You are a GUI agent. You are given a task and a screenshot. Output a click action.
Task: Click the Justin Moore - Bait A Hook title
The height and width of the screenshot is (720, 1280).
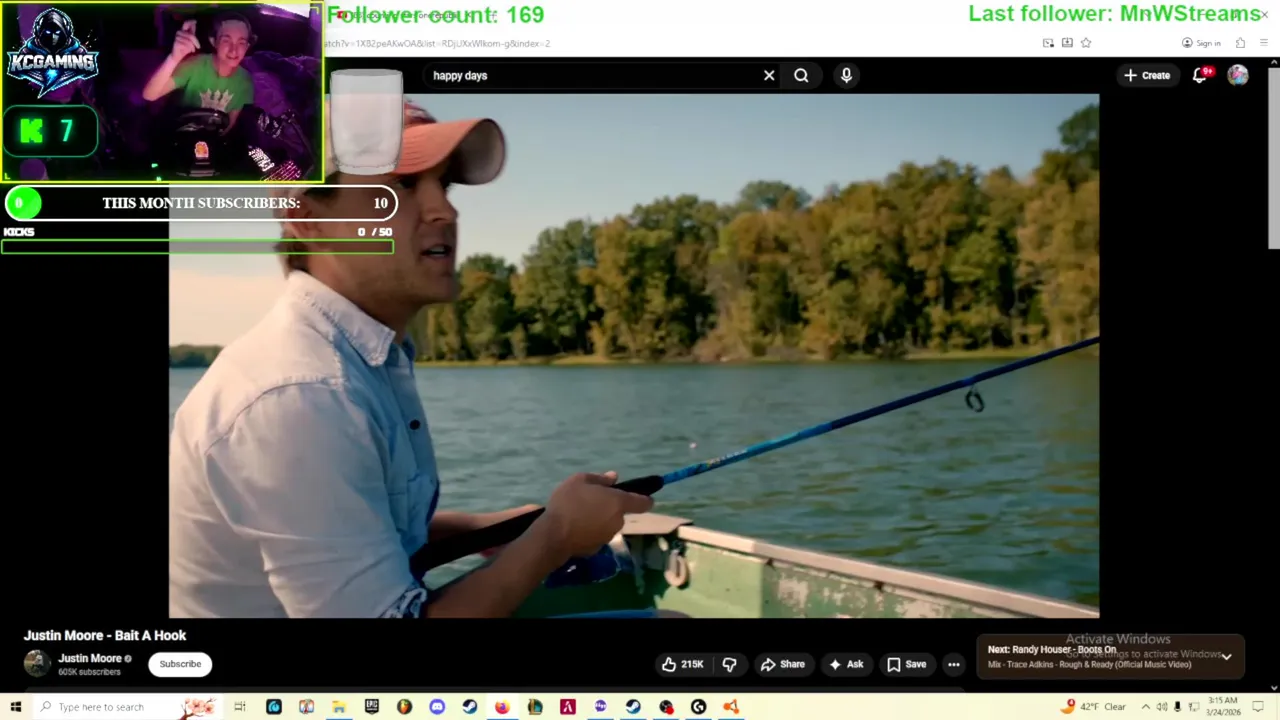105,635
